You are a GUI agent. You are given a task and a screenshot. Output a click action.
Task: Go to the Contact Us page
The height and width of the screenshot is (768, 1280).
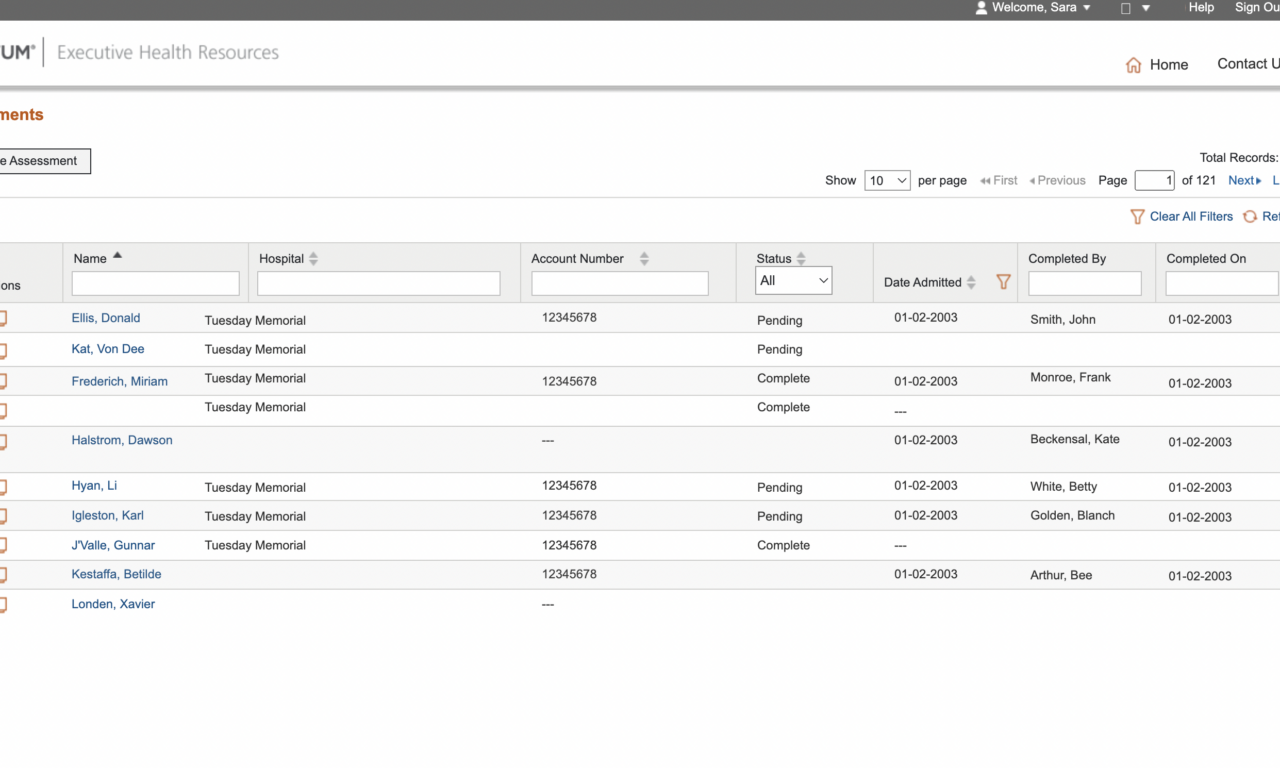click(x=1247, y=64)
